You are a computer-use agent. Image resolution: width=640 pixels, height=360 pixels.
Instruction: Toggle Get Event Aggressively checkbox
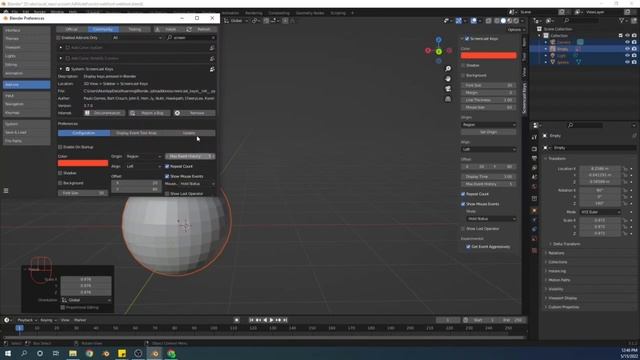[x=468, y=247]
